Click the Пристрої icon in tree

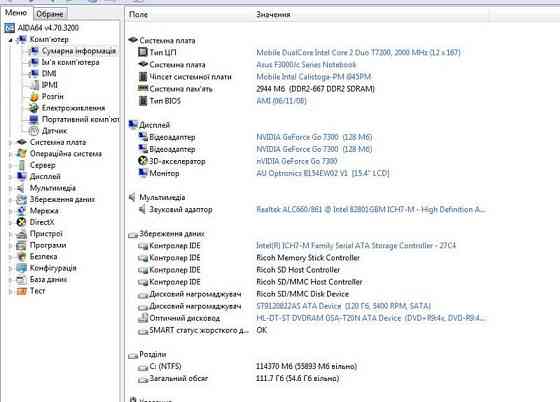(x=21, y=234)
